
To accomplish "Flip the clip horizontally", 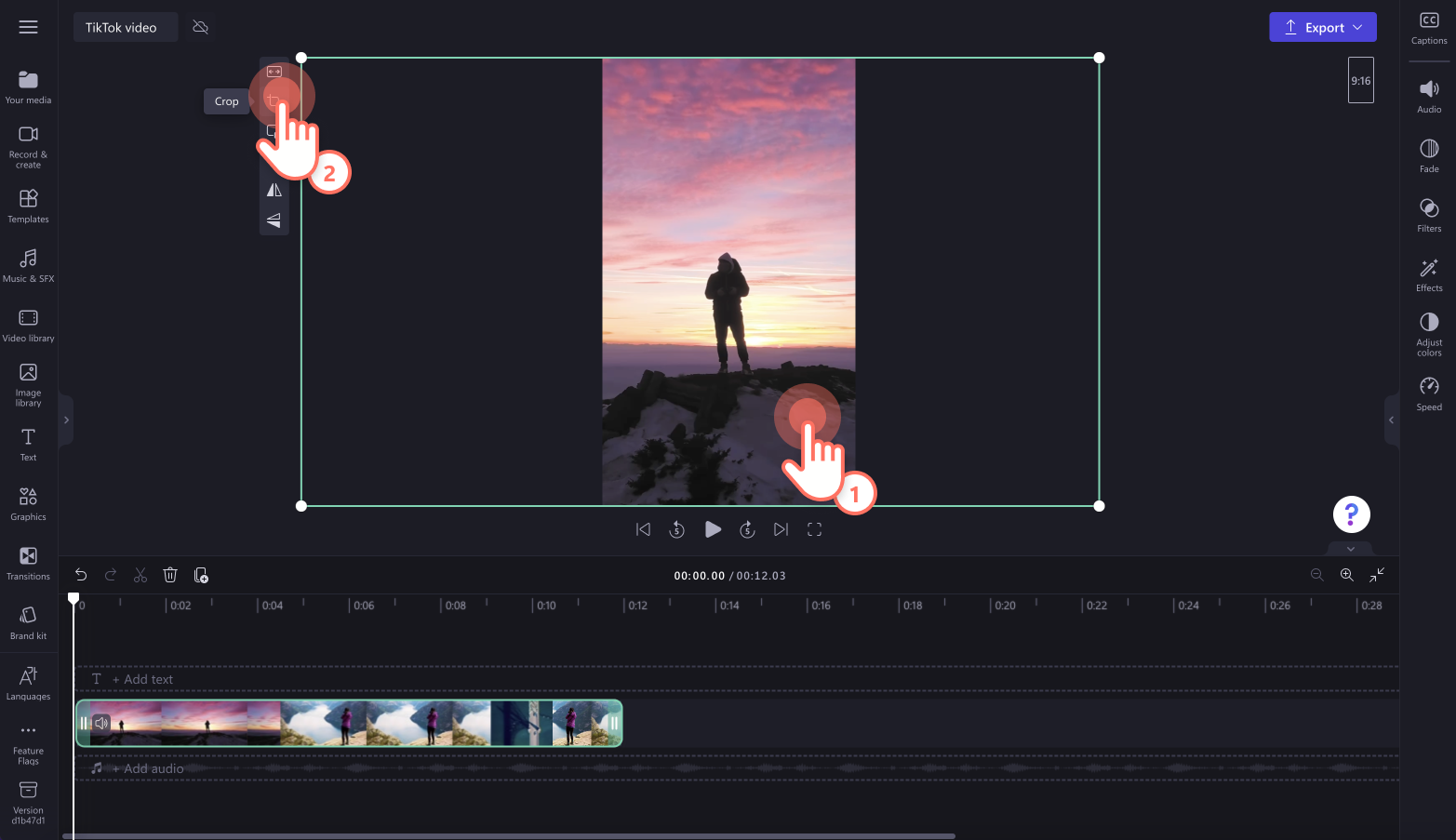I will [274, 190].
